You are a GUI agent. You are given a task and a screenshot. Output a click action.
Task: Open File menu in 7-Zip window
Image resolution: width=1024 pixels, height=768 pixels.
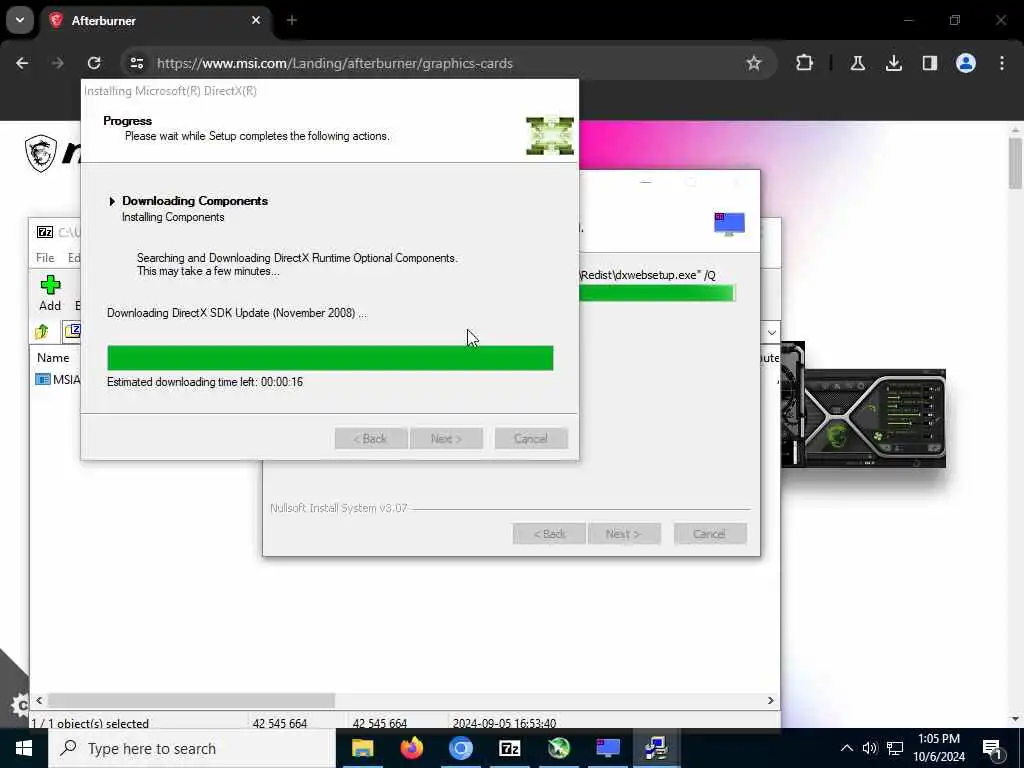[x=45, y=258]
